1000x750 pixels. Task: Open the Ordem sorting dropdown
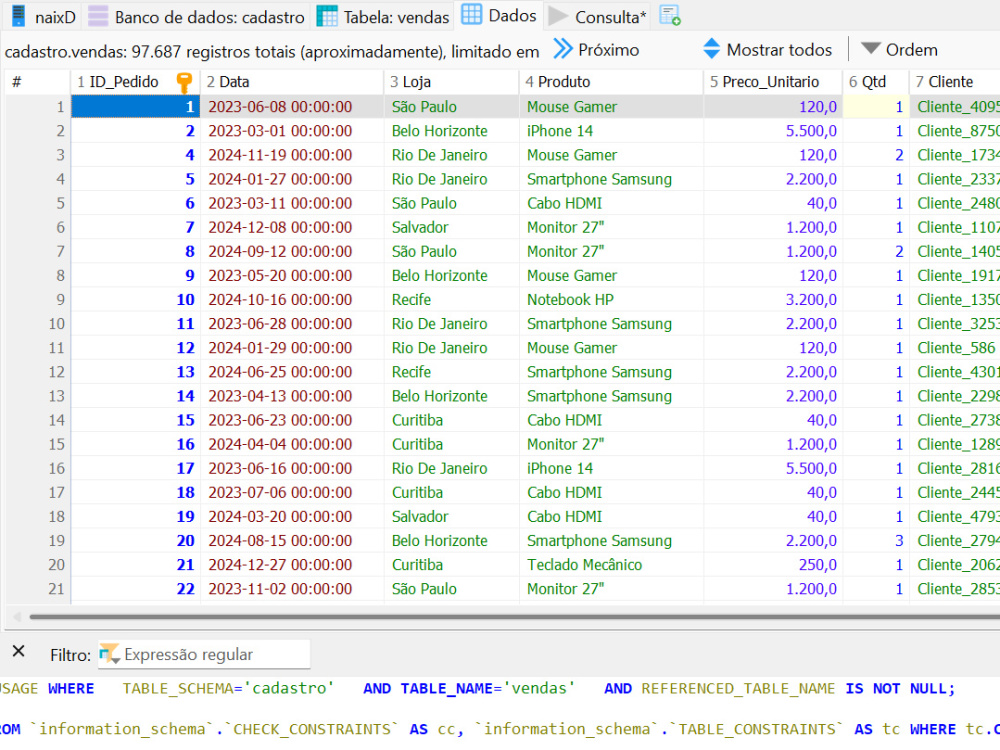coord(899,50)
